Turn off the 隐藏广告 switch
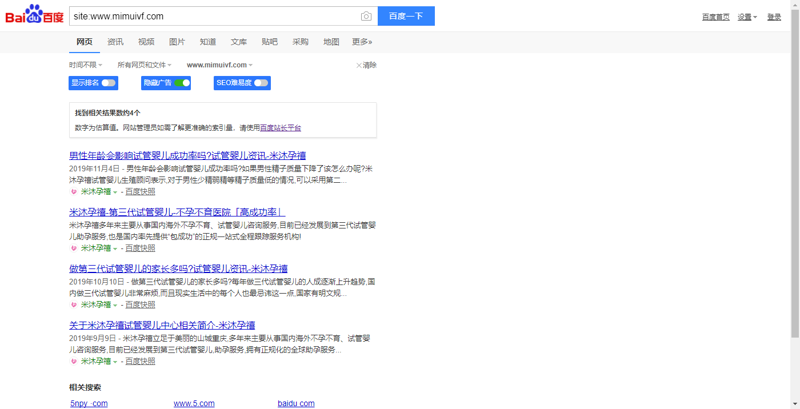This screenshot has height=409, width=800. click(181, 83)
